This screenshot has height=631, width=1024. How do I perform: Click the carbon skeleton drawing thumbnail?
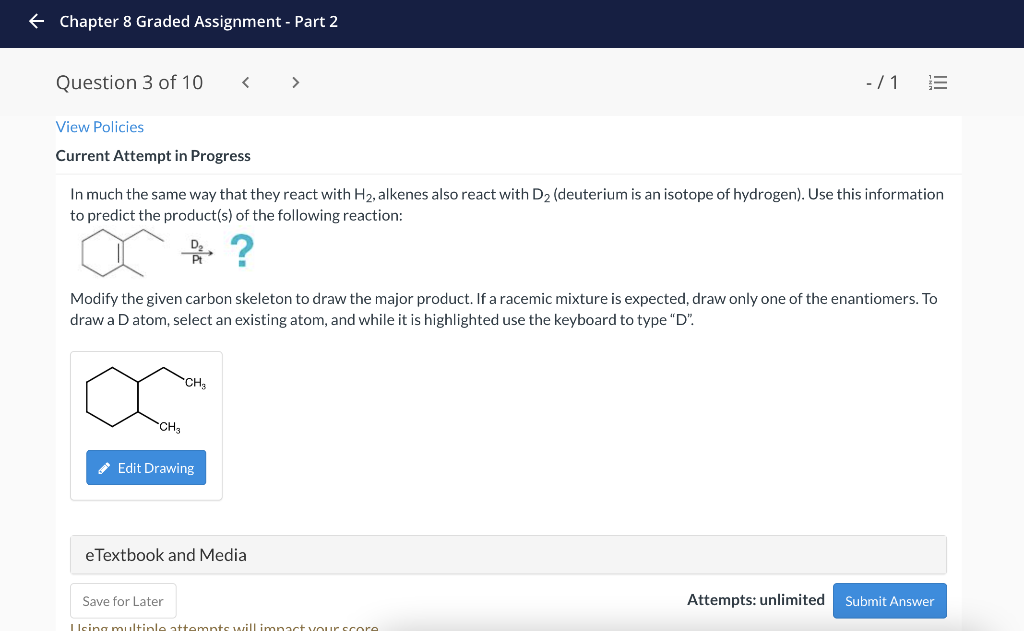pyautogui.click(x=146, y=398)
